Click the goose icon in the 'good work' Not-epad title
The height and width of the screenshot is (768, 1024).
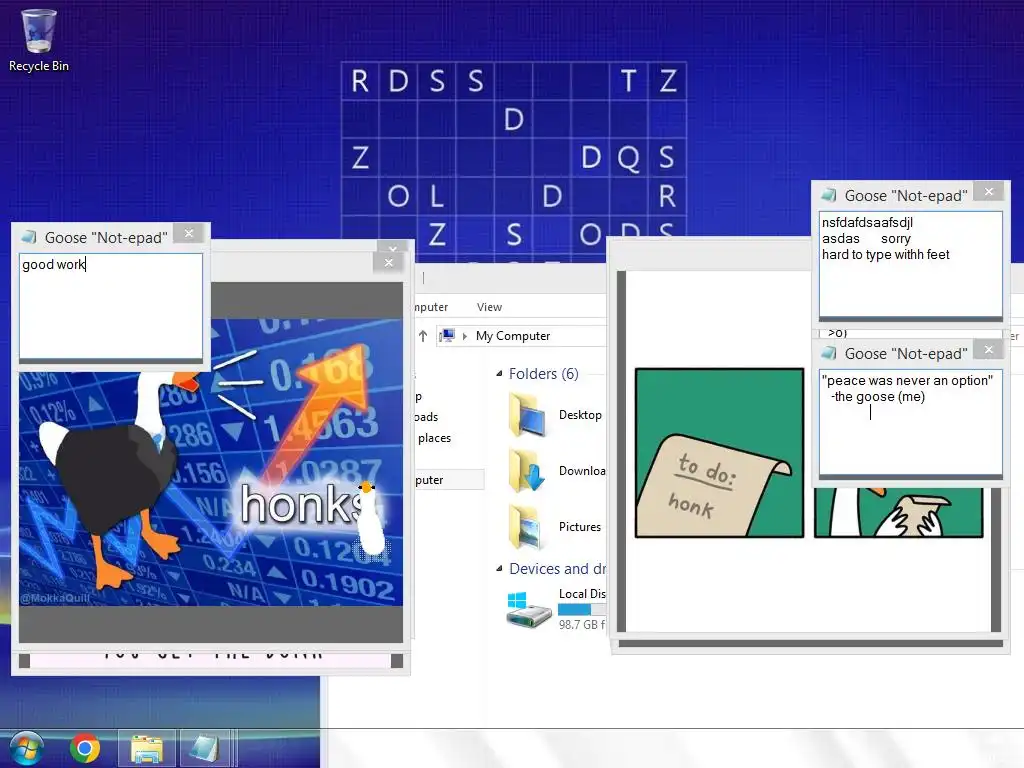tap(29, 237)
